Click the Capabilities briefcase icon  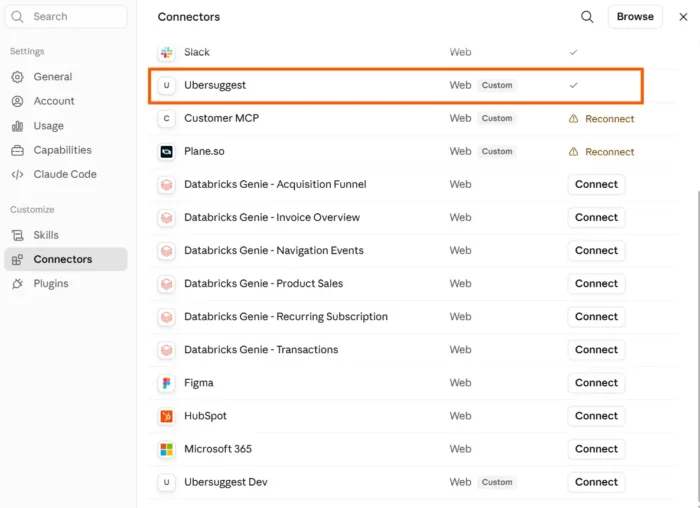(x=17, y=150)
